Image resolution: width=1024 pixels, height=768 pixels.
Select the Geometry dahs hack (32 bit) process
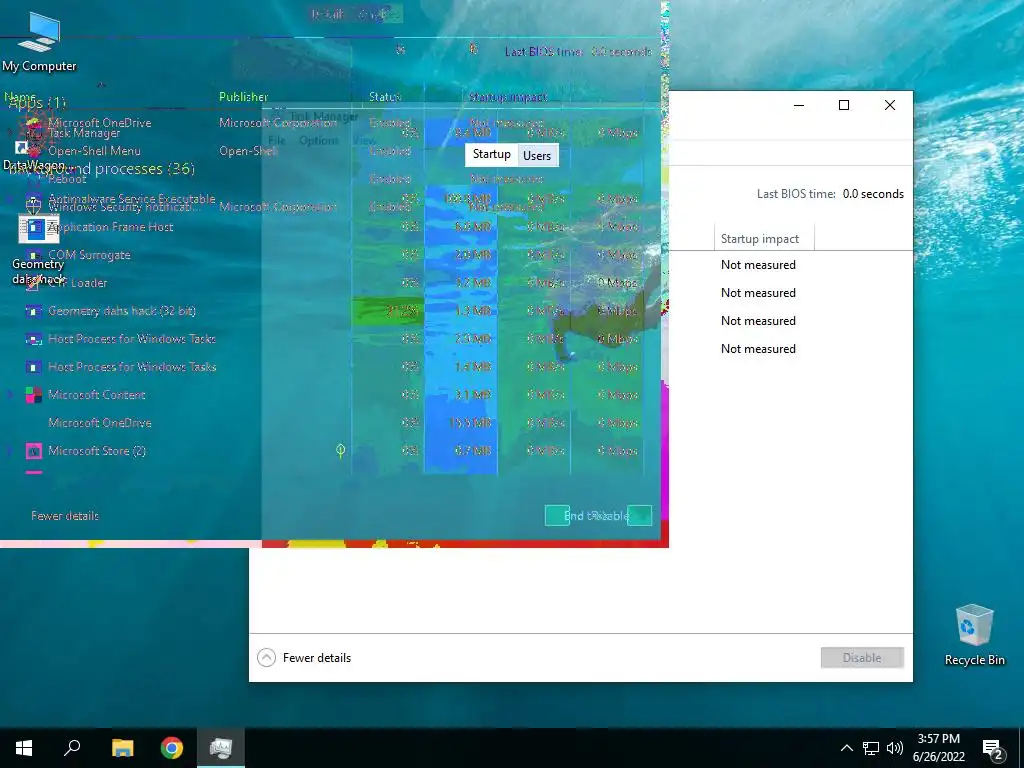(122, 312)
